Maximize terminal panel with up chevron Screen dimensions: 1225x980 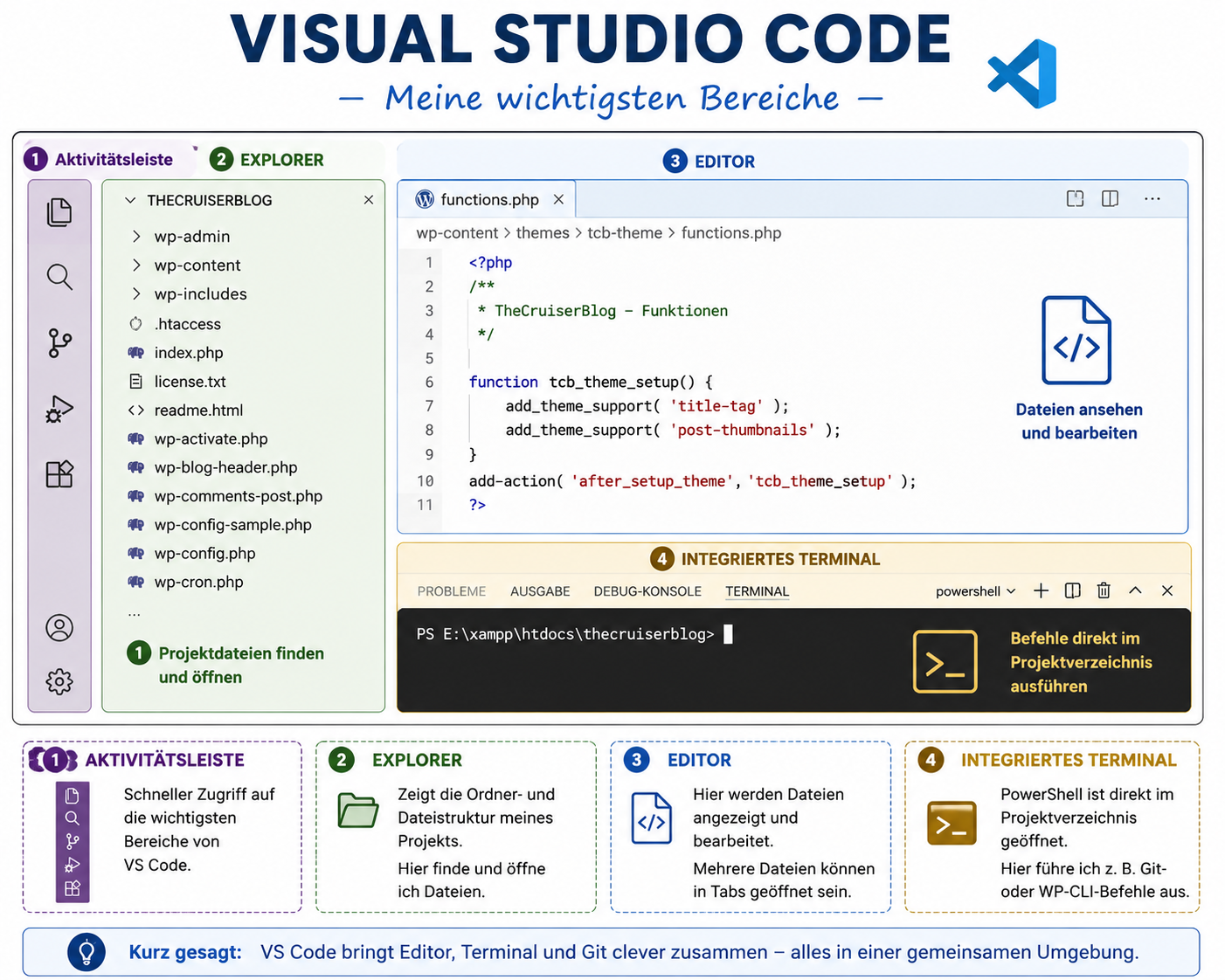pyautogui.click(x=1135, y=590)
